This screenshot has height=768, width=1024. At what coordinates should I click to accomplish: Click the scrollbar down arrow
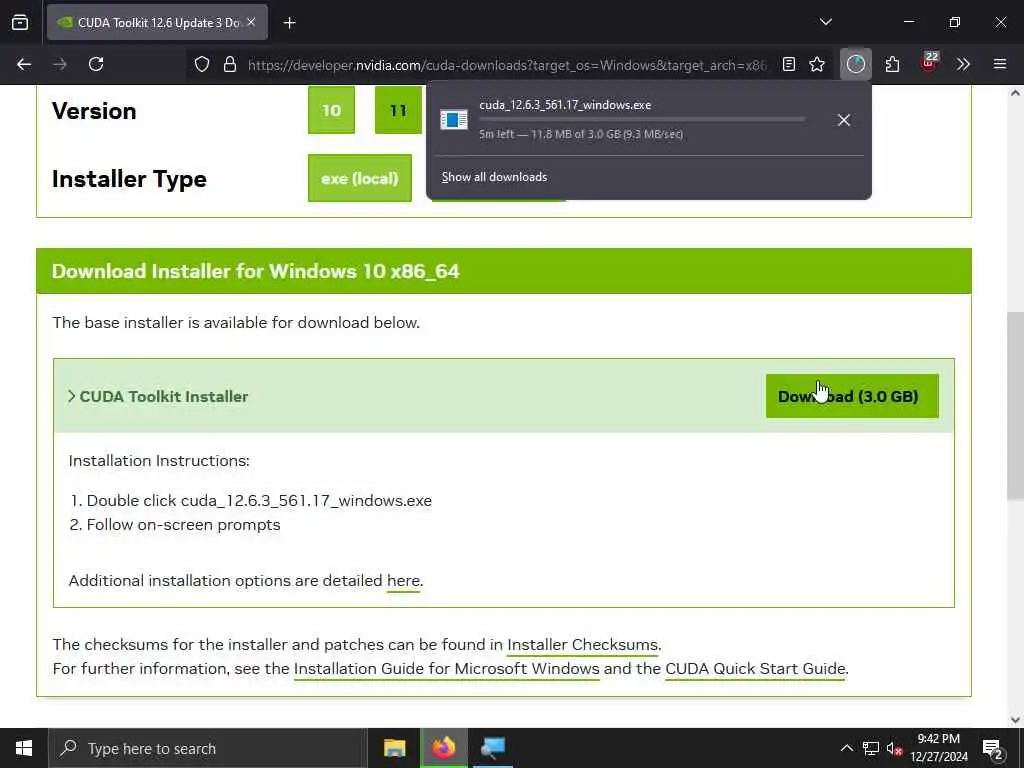tap(1015, 720)
